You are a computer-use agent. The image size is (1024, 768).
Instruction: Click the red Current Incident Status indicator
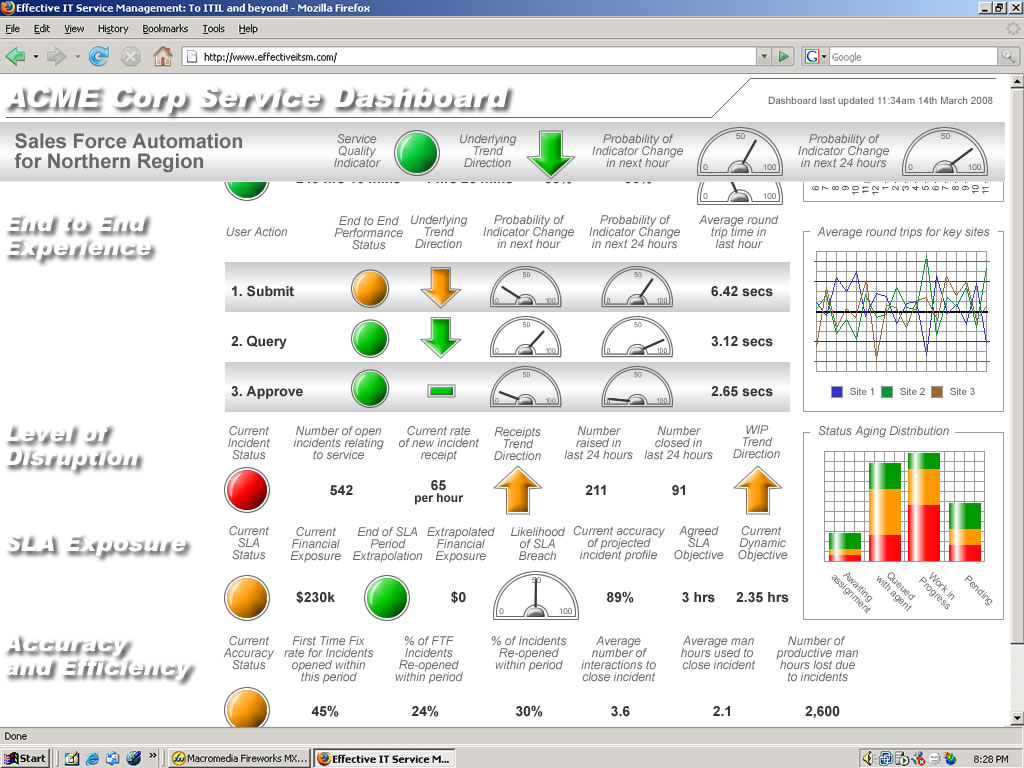248,490
